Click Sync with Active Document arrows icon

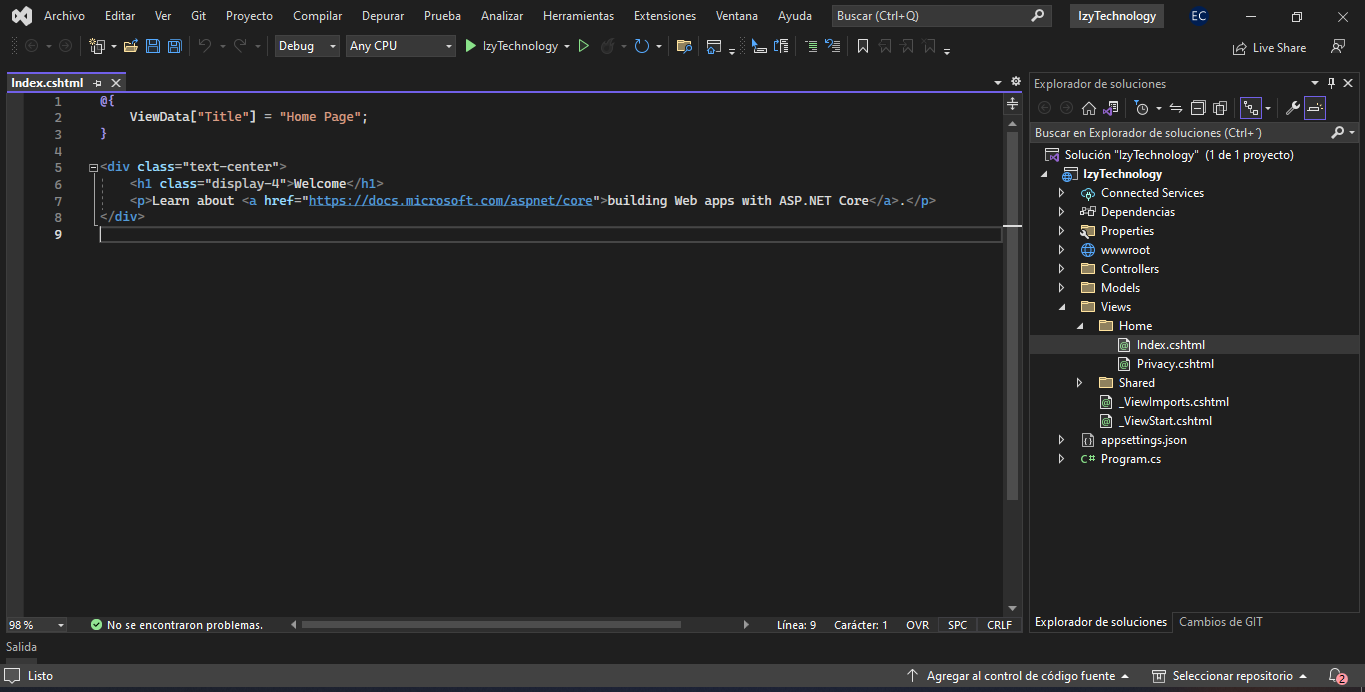(1176, 108)
